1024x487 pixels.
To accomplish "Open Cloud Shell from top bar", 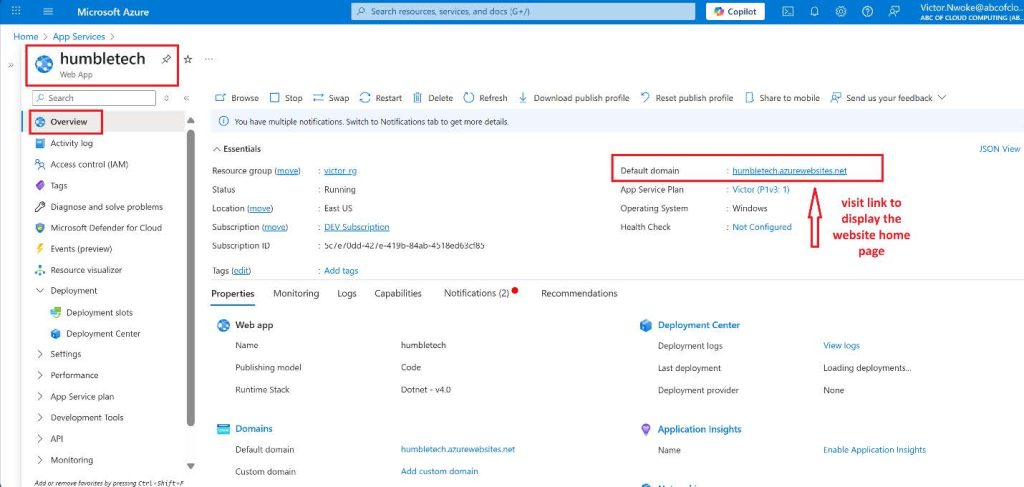I will pos(788,12).
